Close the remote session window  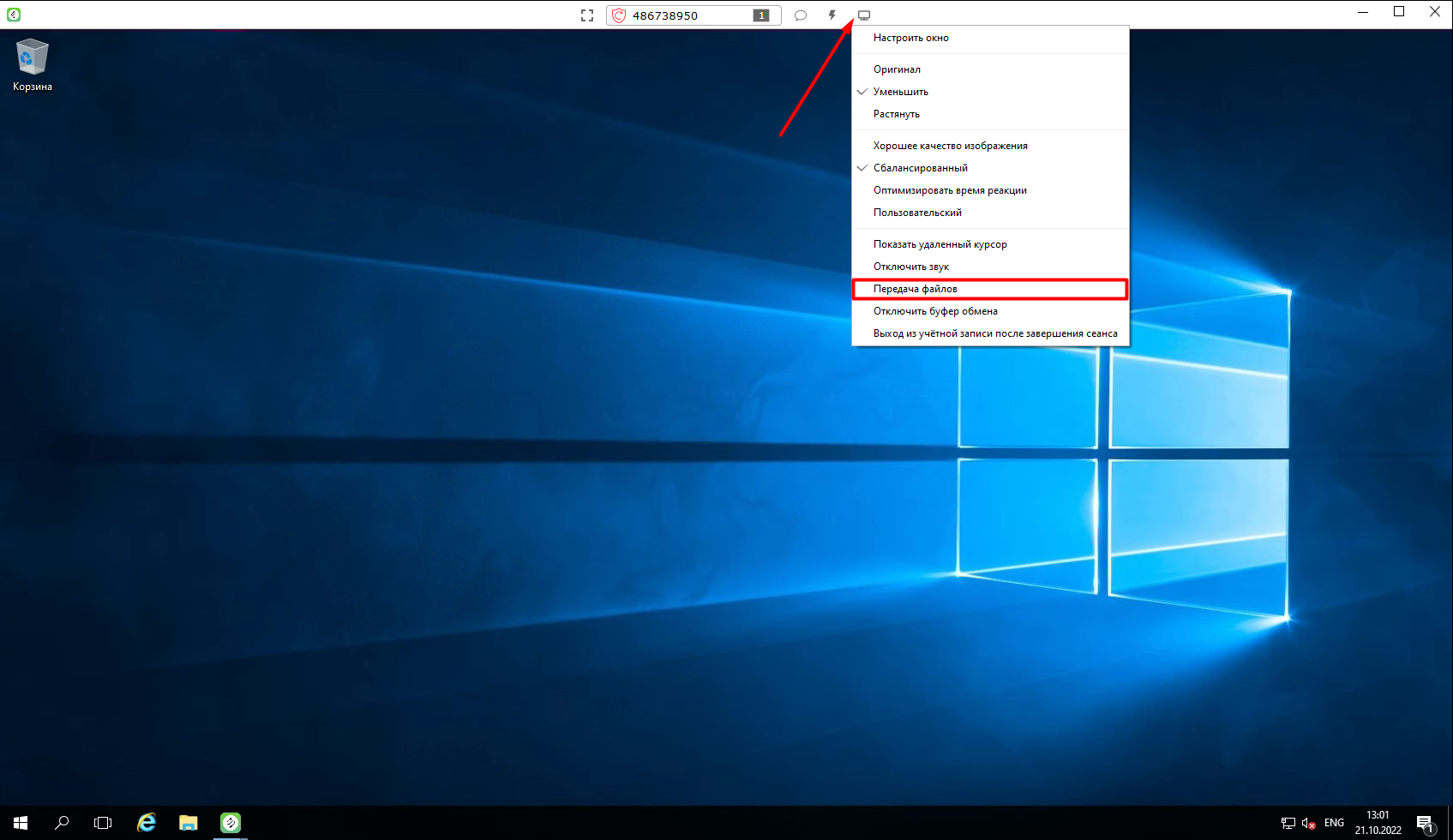(1435, 12)
